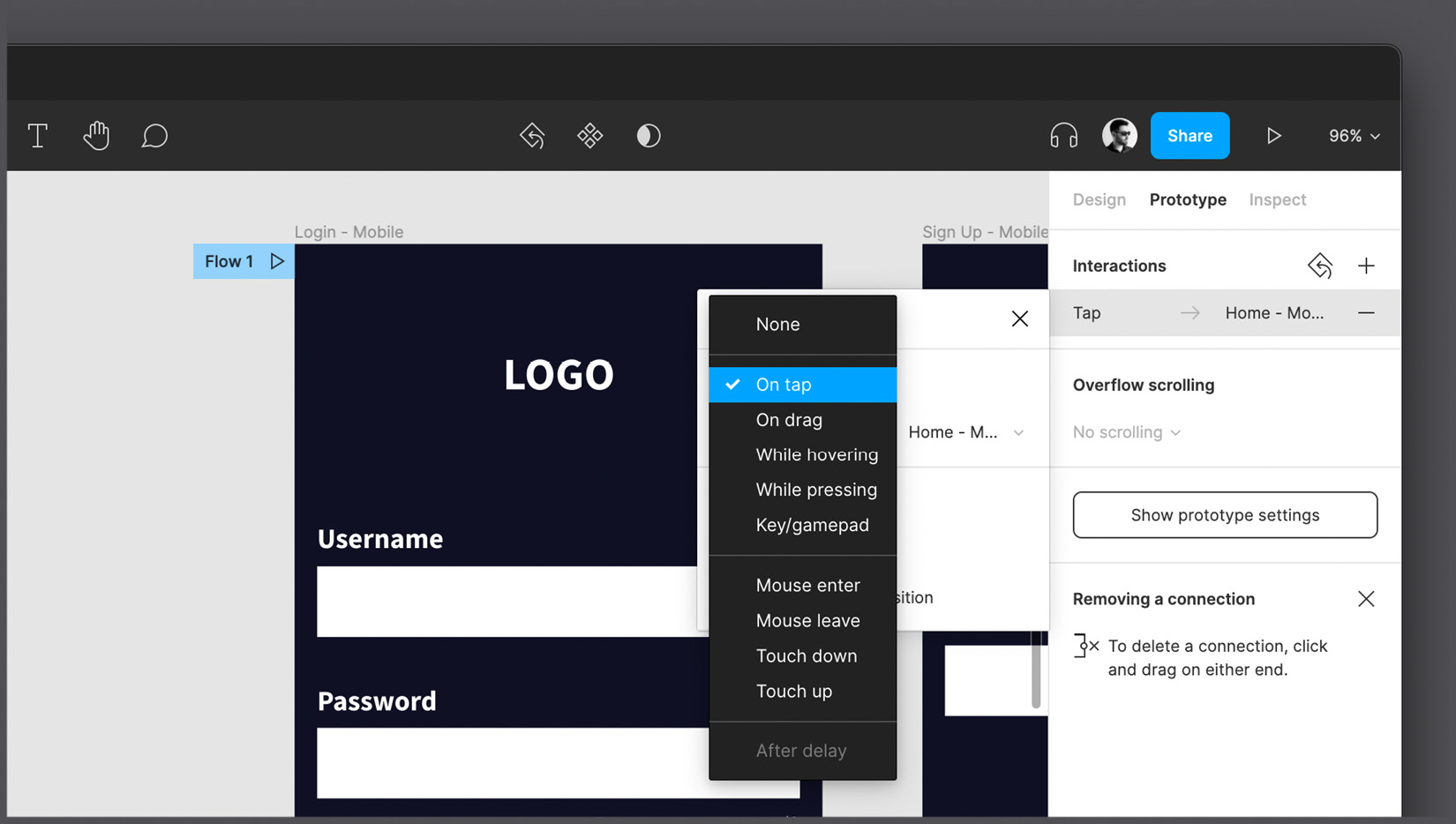Select the 'On drag' trigger option
The image size is (1456, 824).
coord(789,419)
